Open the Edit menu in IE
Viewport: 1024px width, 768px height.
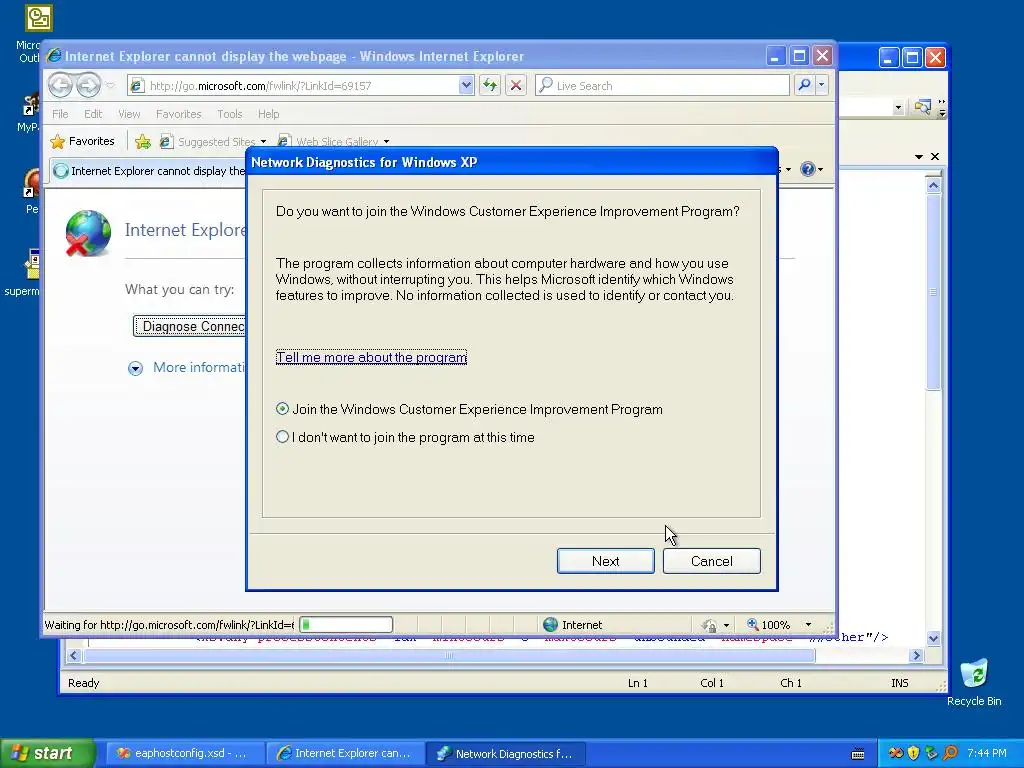tap(93, 114)
